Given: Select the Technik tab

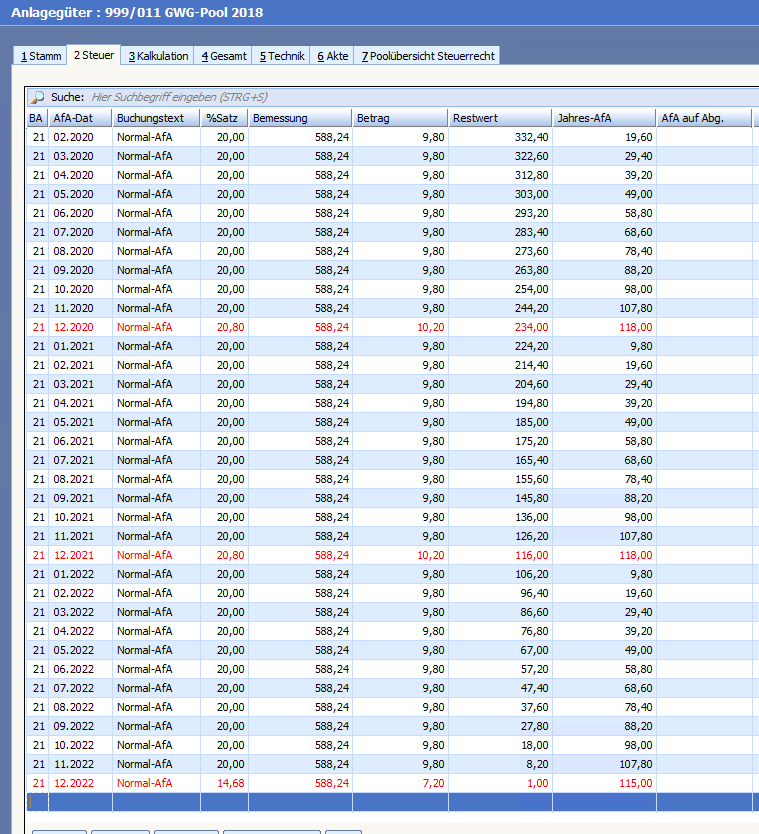Looking at the screenshot, I should pos(282,56).
